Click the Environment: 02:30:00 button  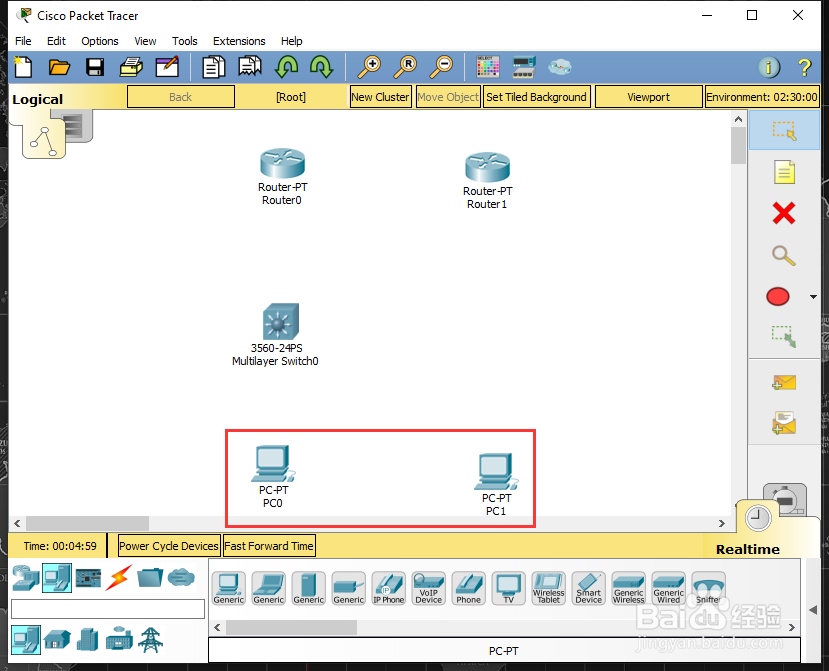tap(762, 97)
